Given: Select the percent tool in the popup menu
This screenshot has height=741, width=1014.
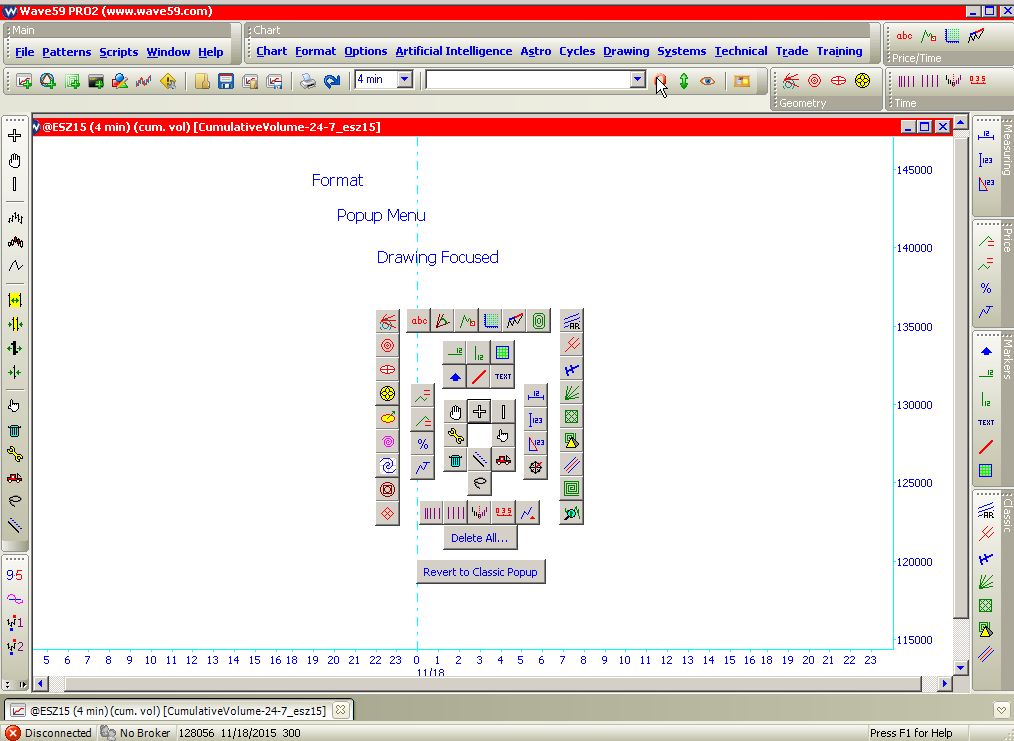Looking at the screenshot, I should pos(422,444).
